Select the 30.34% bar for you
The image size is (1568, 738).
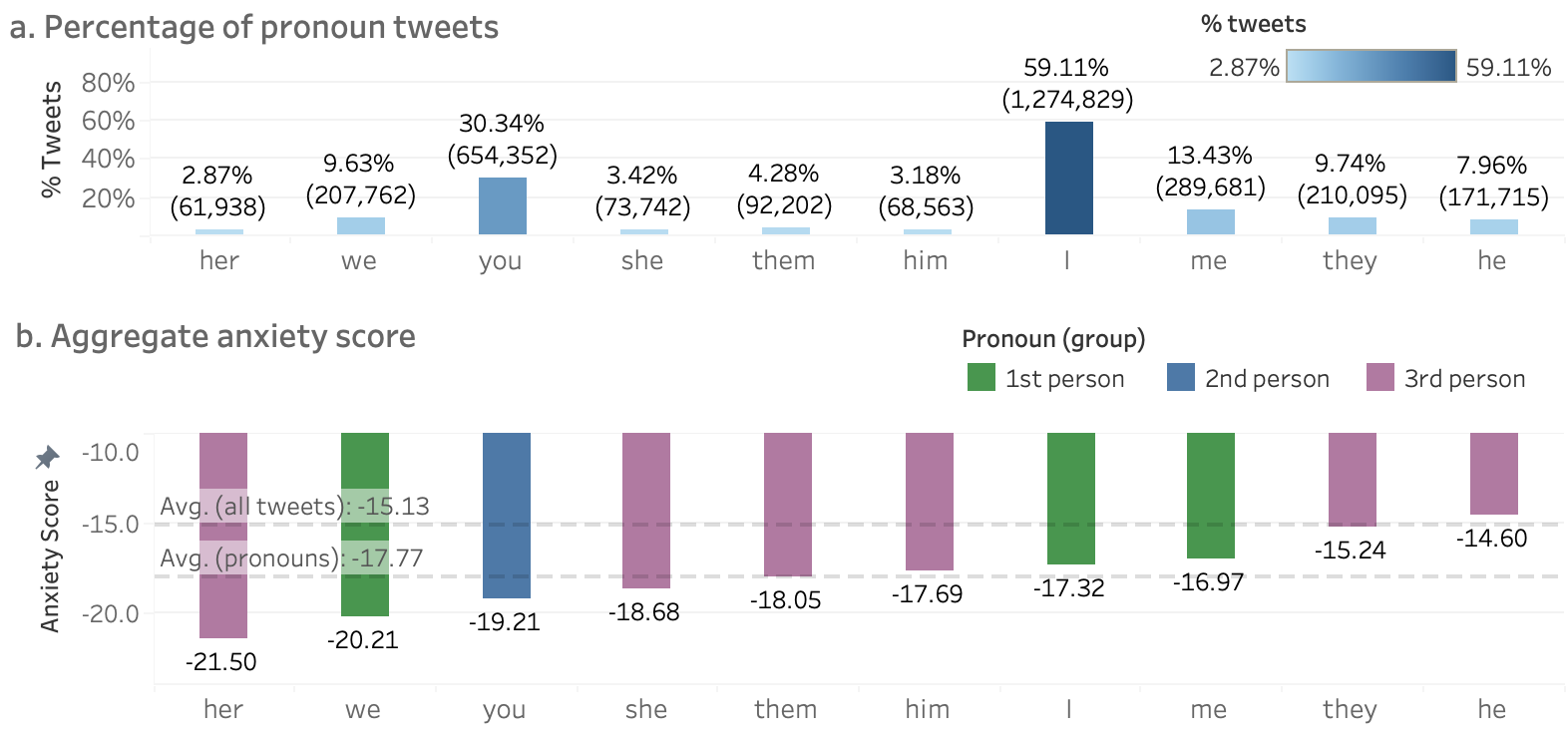point(502,206)
